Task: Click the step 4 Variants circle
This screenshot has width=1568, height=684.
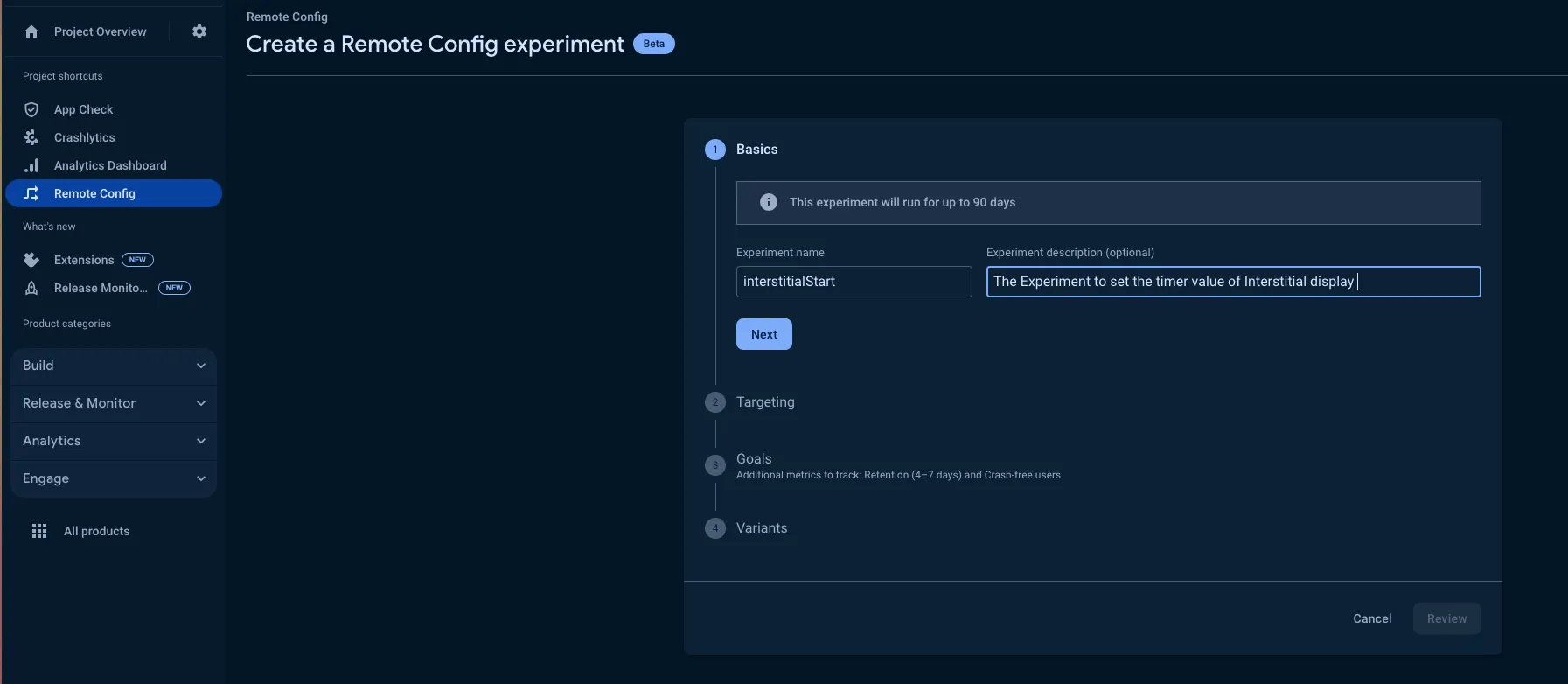Action: [x=715, y=528]
